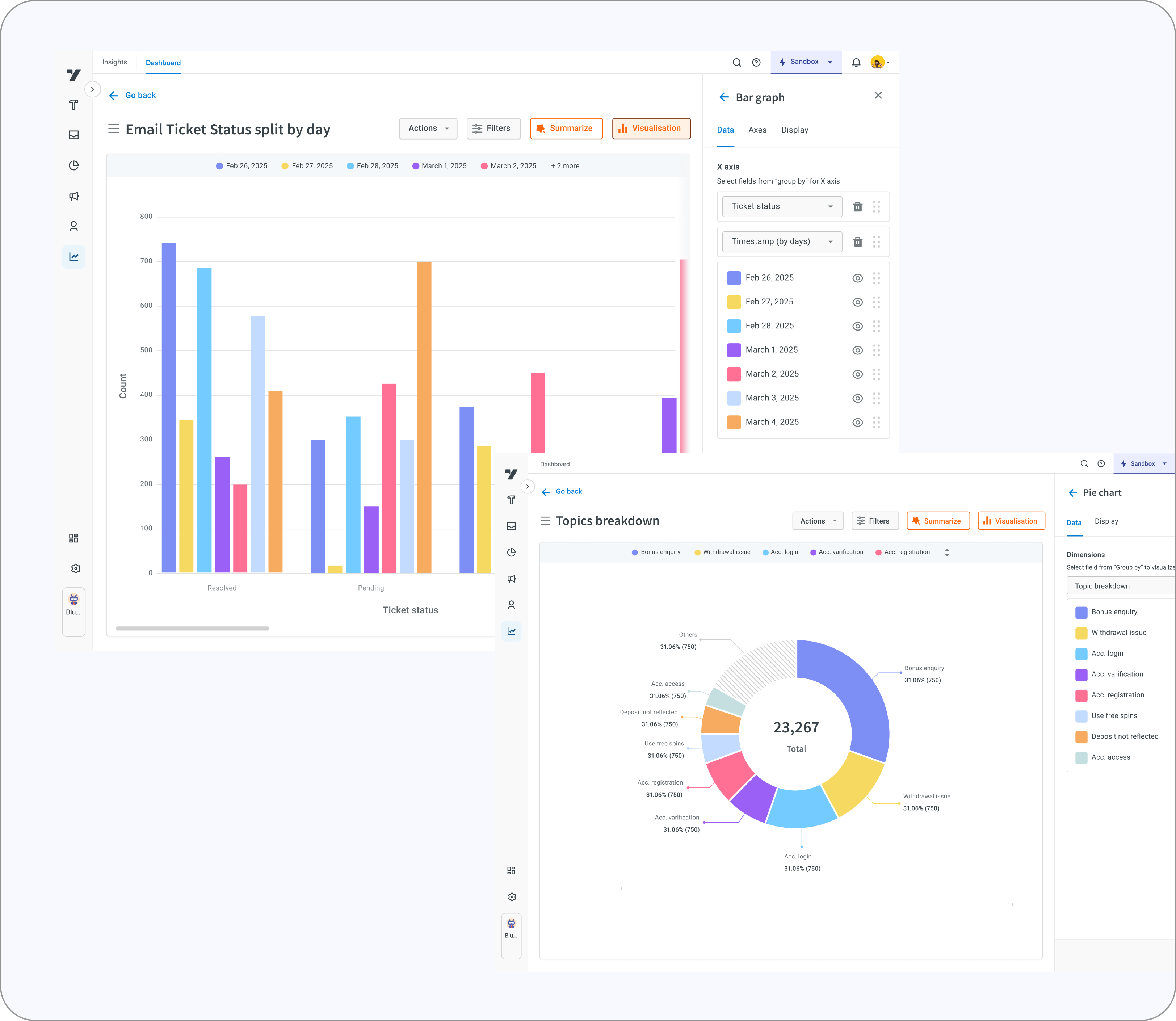The image size is (1176, 1021).
Task: Open settings gear icon in left sidebar
Action: point(75,569)
